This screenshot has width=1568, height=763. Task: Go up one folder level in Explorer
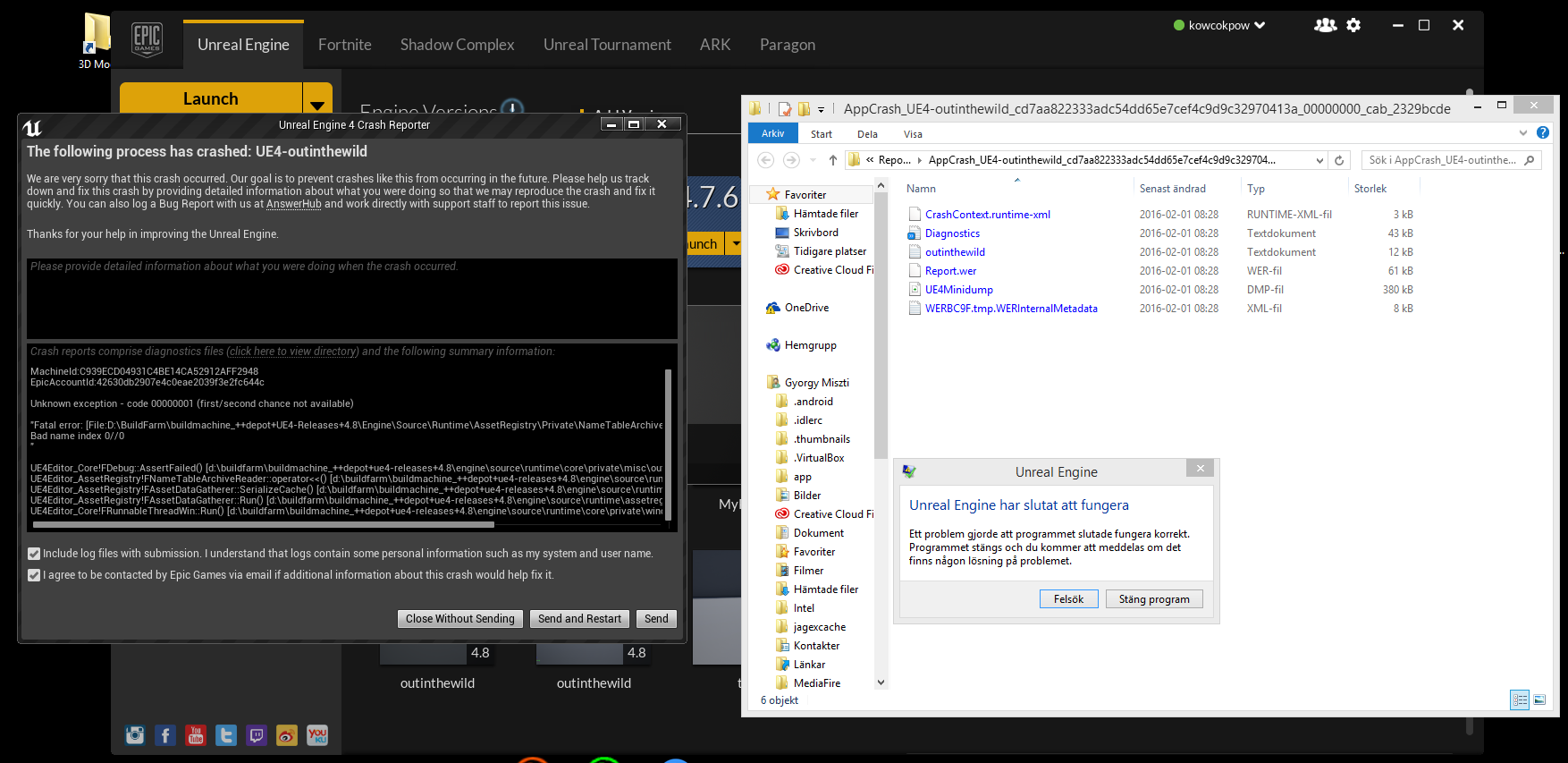(833, 160)
